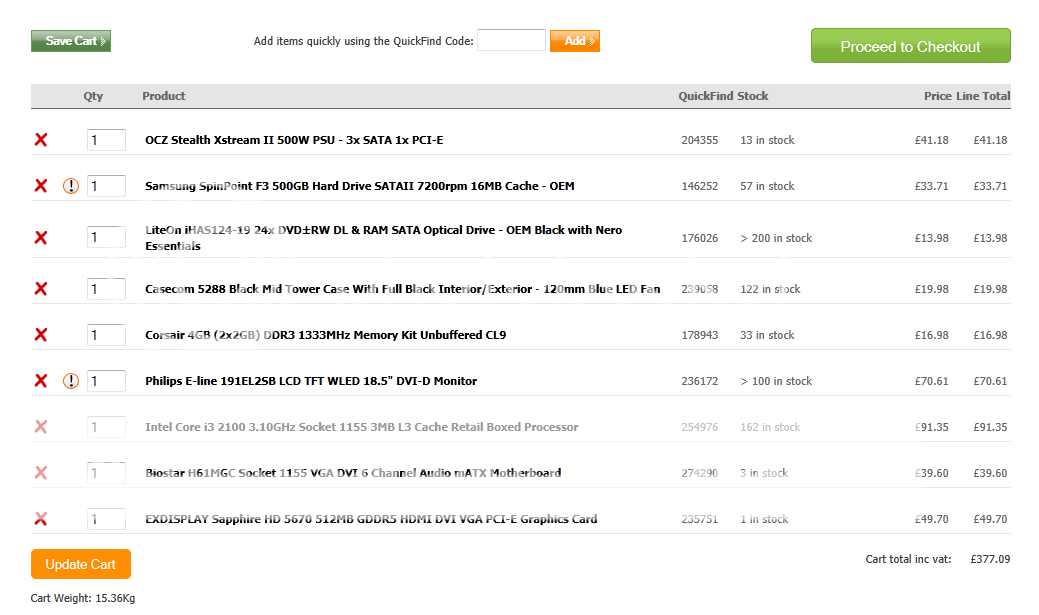Remove Samsung SpinPoint F3 hard drive item
Screen dimensions: 1039x615
click(41, 186)
